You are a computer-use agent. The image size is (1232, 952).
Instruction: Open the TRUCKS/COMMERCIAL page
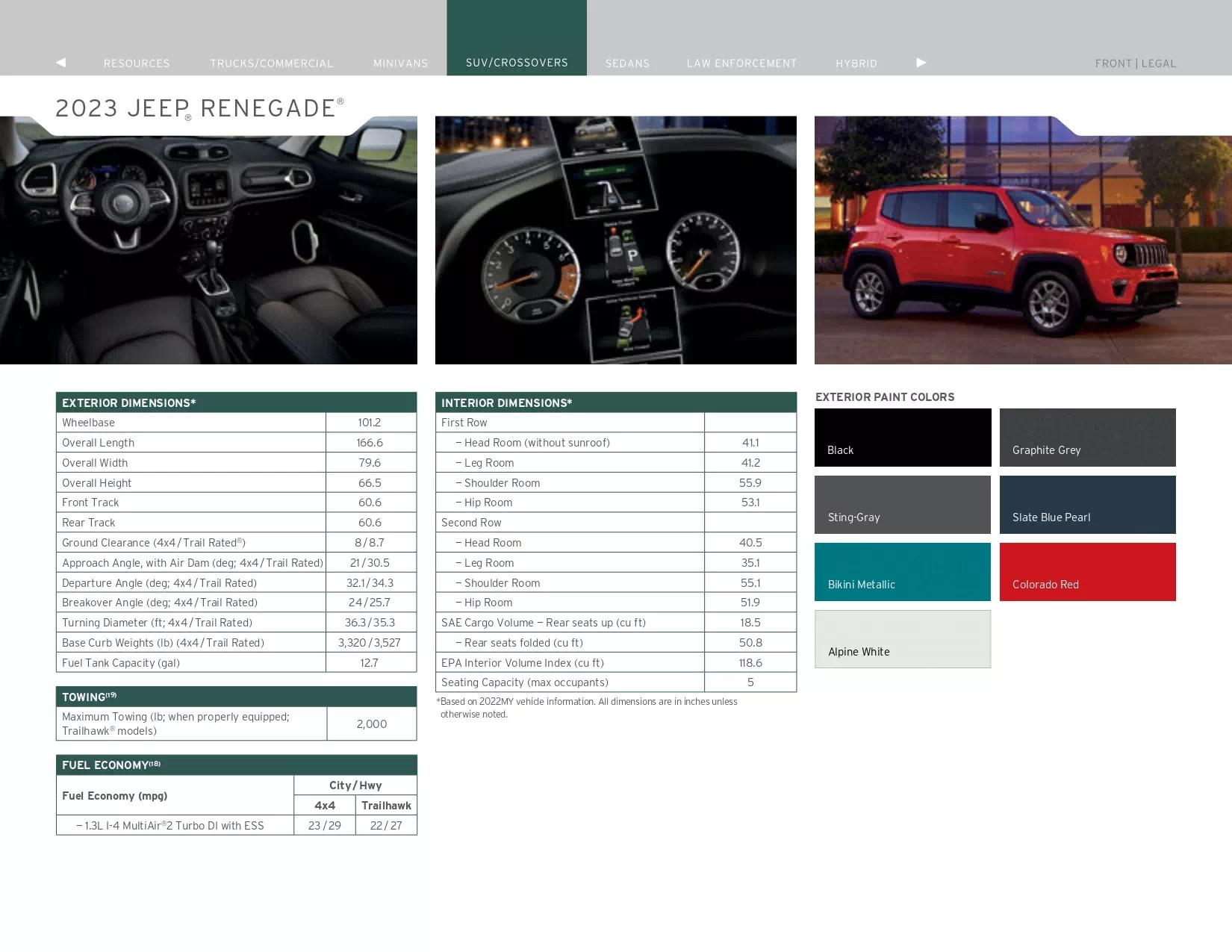[272, 63]
